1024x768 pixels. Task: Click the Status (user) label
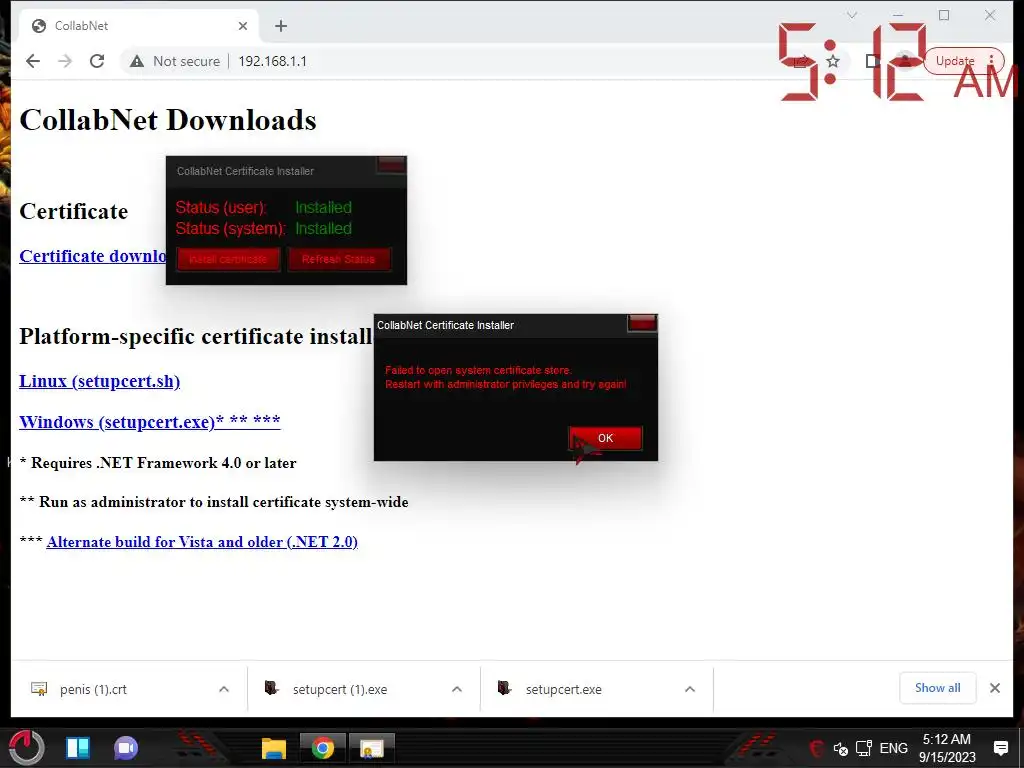pyautogui.click(x=221, y=208)
